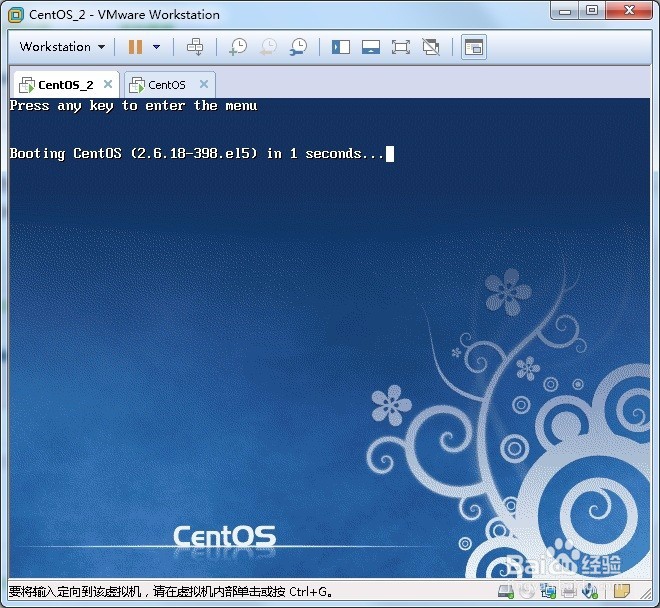The image size is (660, 608).
Task: Enter full screen mode
Action: coord(401,47)
